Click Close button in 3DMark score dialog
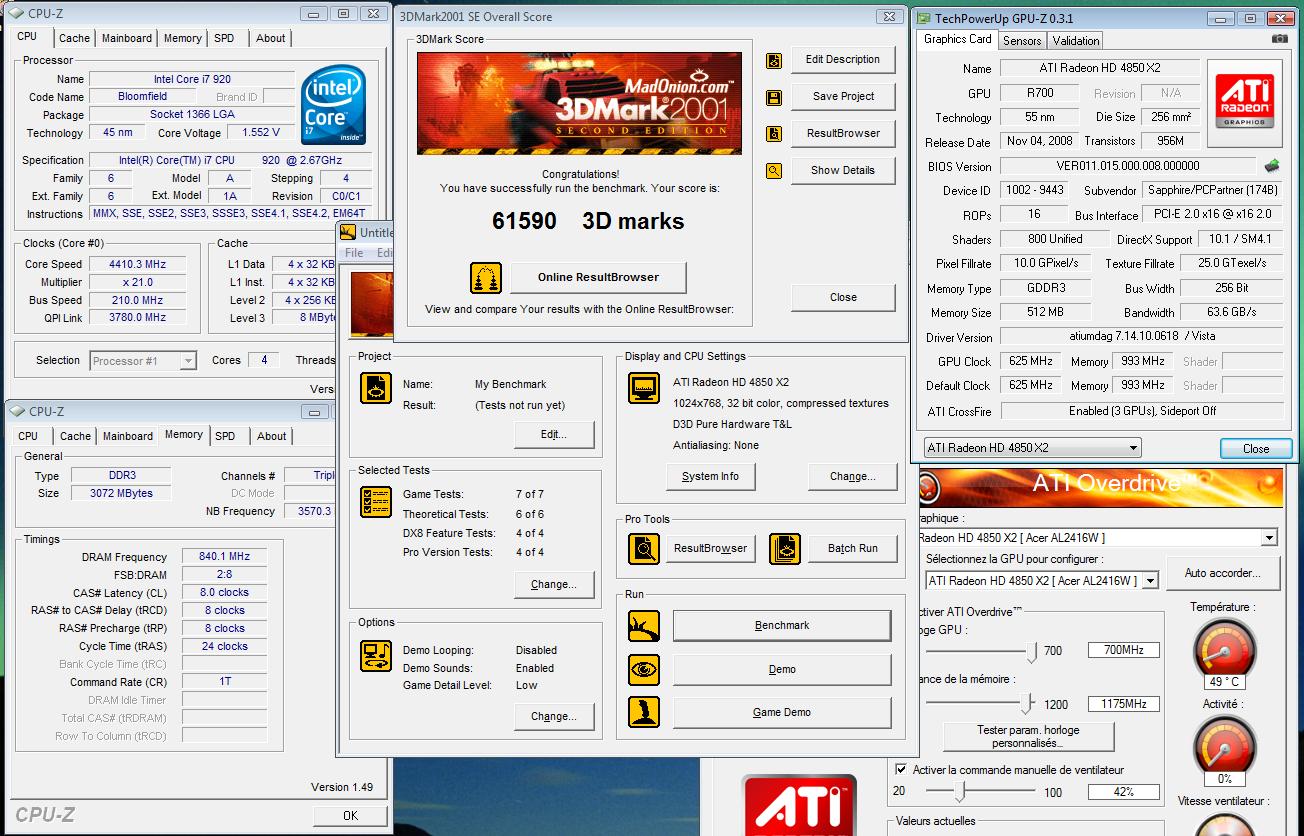Image resolution: width=1304 pixels, height=836 pixels. [x=843, y=298]
